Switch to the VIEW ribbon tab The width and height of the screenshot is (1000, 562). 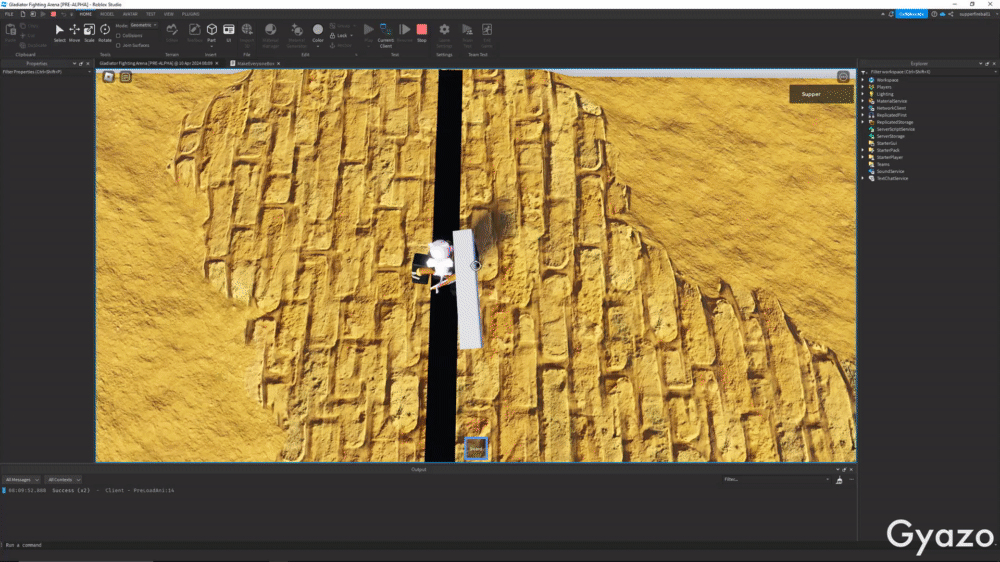pyautogui.click(x=168, y=14)
